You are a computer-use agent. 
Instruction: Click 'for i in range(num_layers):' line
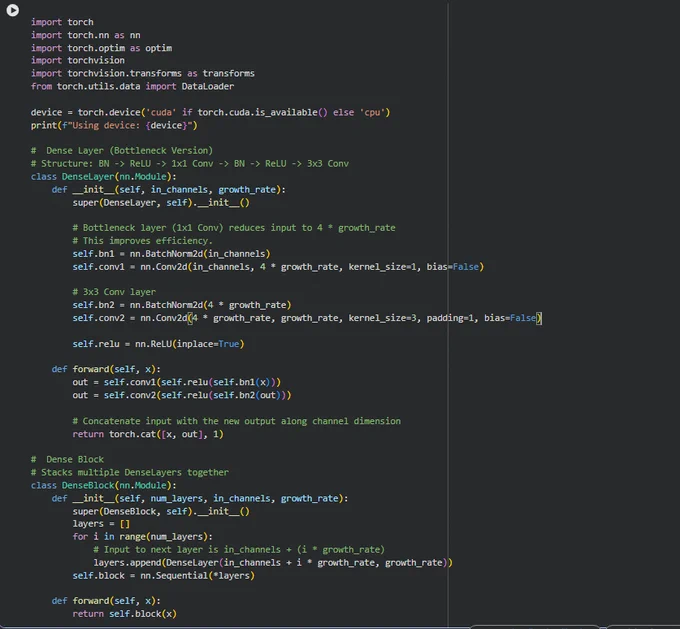[x=143, y=537]
